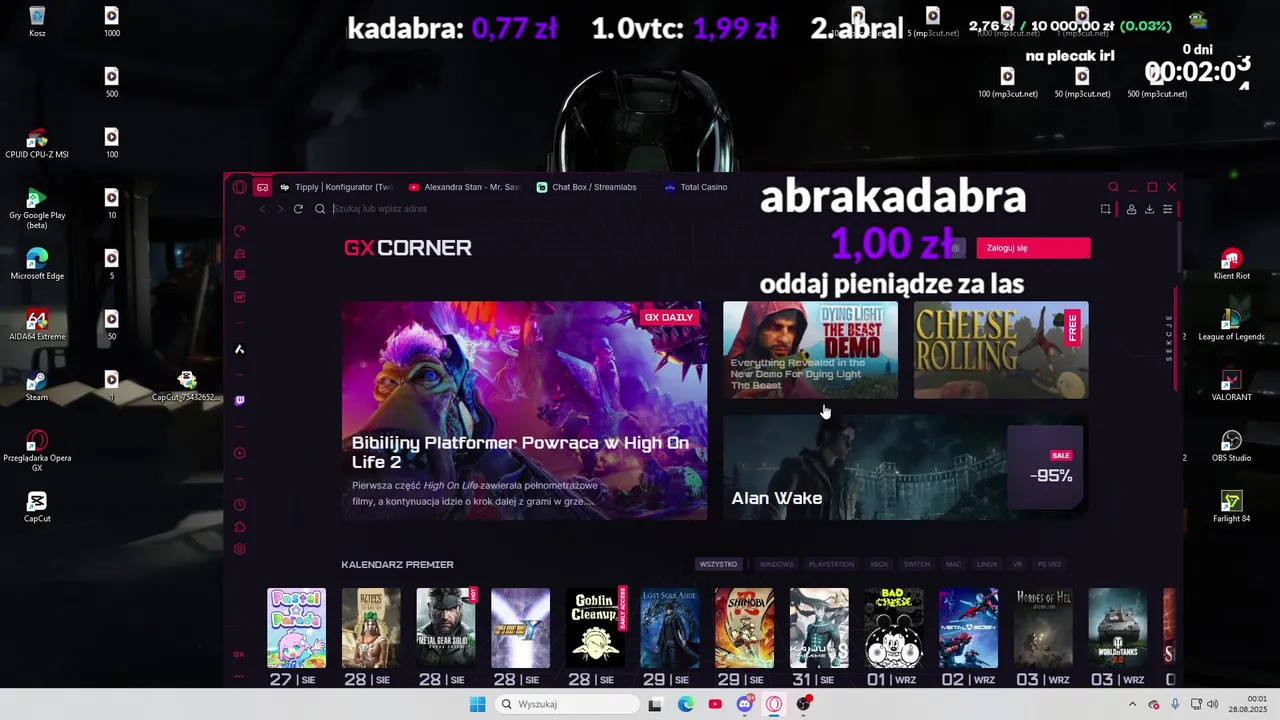Screen dimensions: 1280x720
Task: Open the Cheese Rolling free game card
Action: click(x=1001, y=350)
